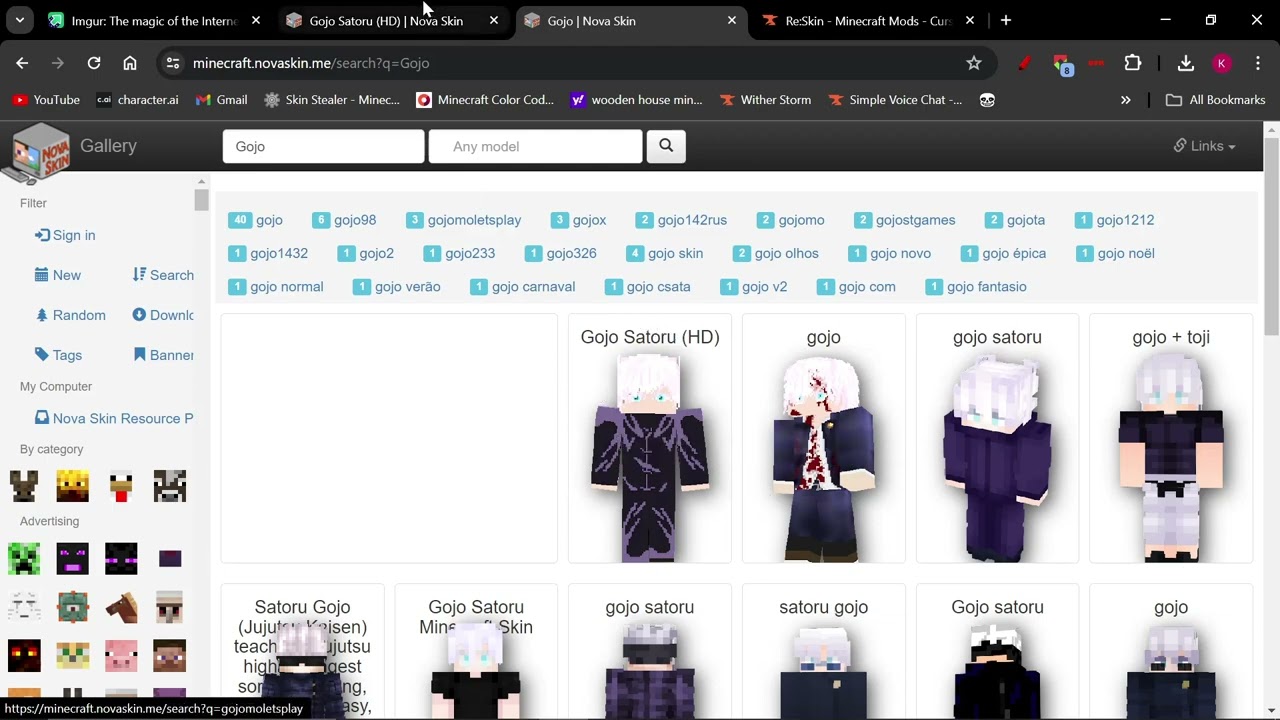The height and width of the screenshot is (720, 1280).
Task: Select the Steve face icon
Action: click(169, 656)
